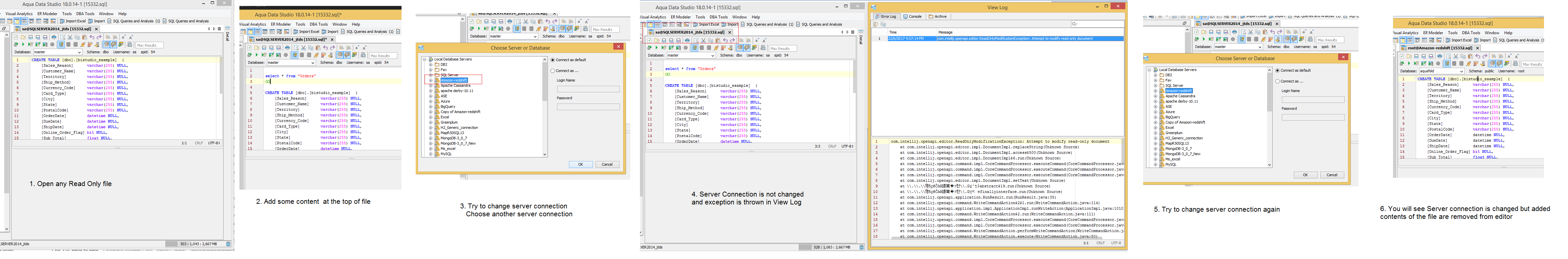
Task: Select 'Connect as default' radio in step 5 dialog
Action: click(1277, 71)
